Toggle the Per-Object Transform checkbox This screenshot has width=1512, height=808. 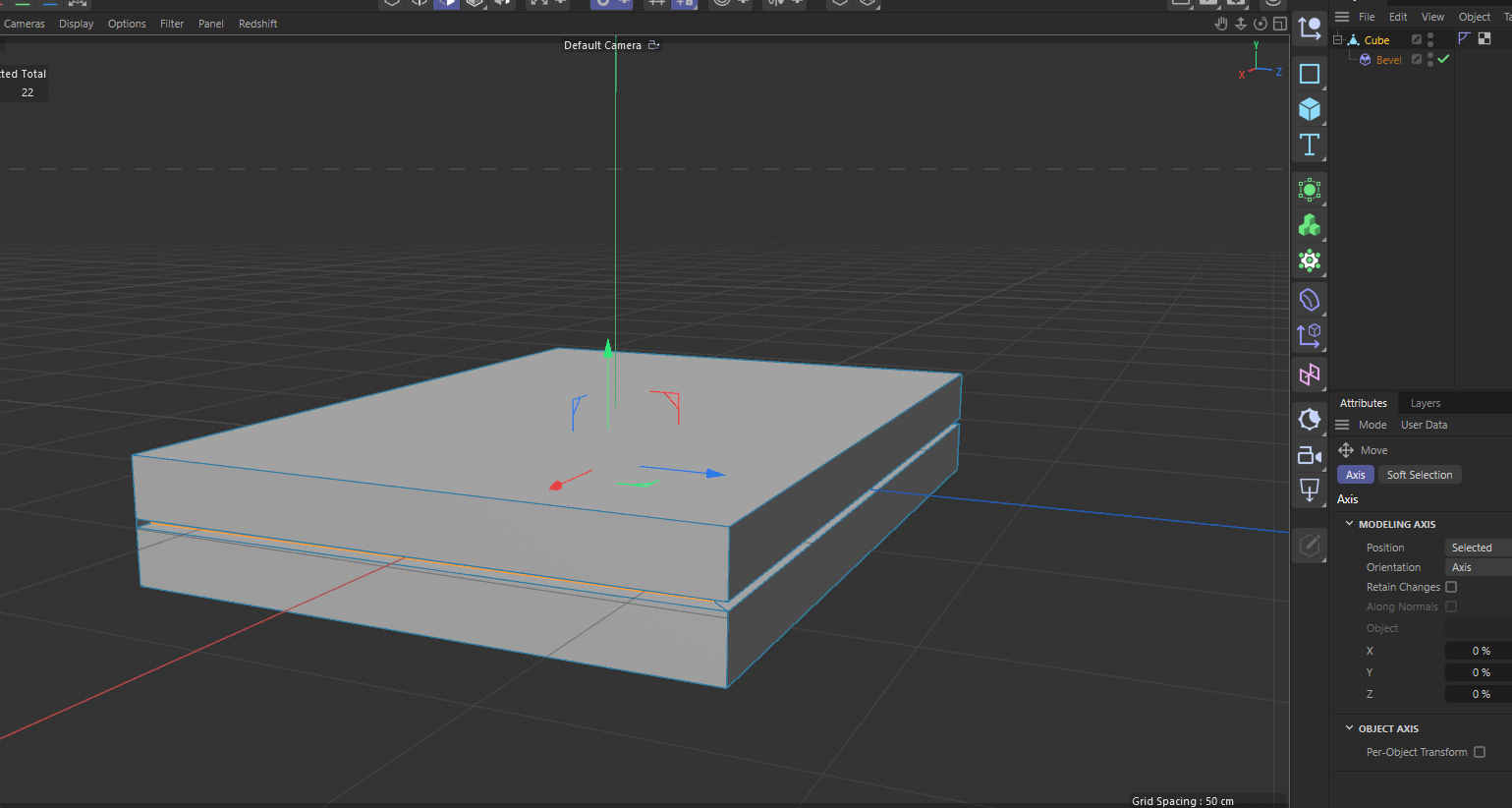[x=1480, y=752]
